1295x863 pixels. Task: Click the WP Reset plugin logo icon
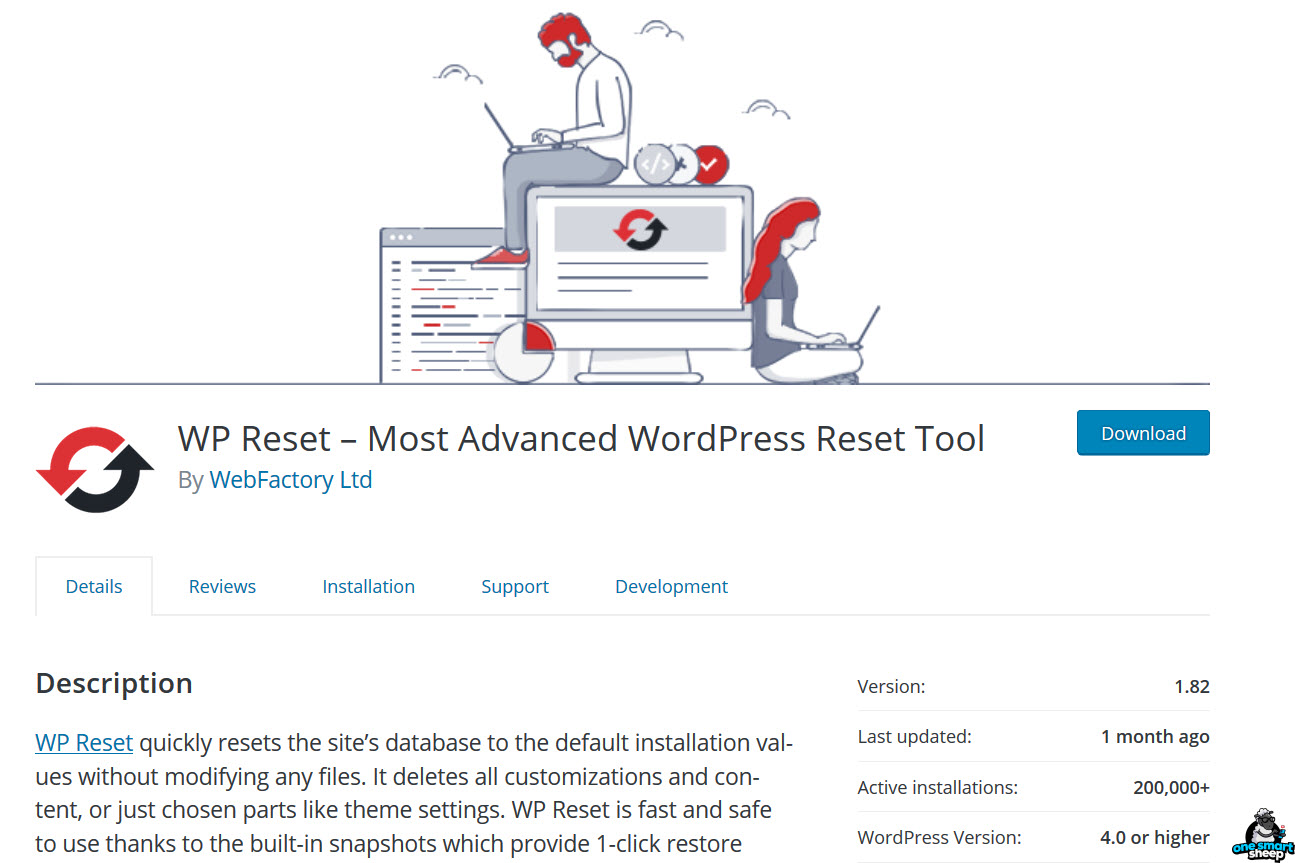tap(95, 470)
